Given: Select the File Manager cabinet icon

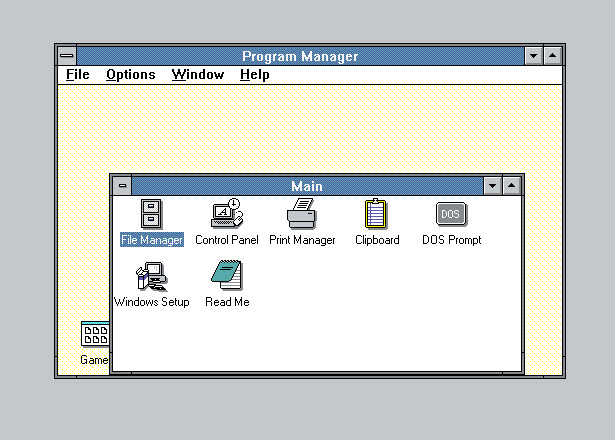Looking at the screenshot, I should [x=151, y=214].
